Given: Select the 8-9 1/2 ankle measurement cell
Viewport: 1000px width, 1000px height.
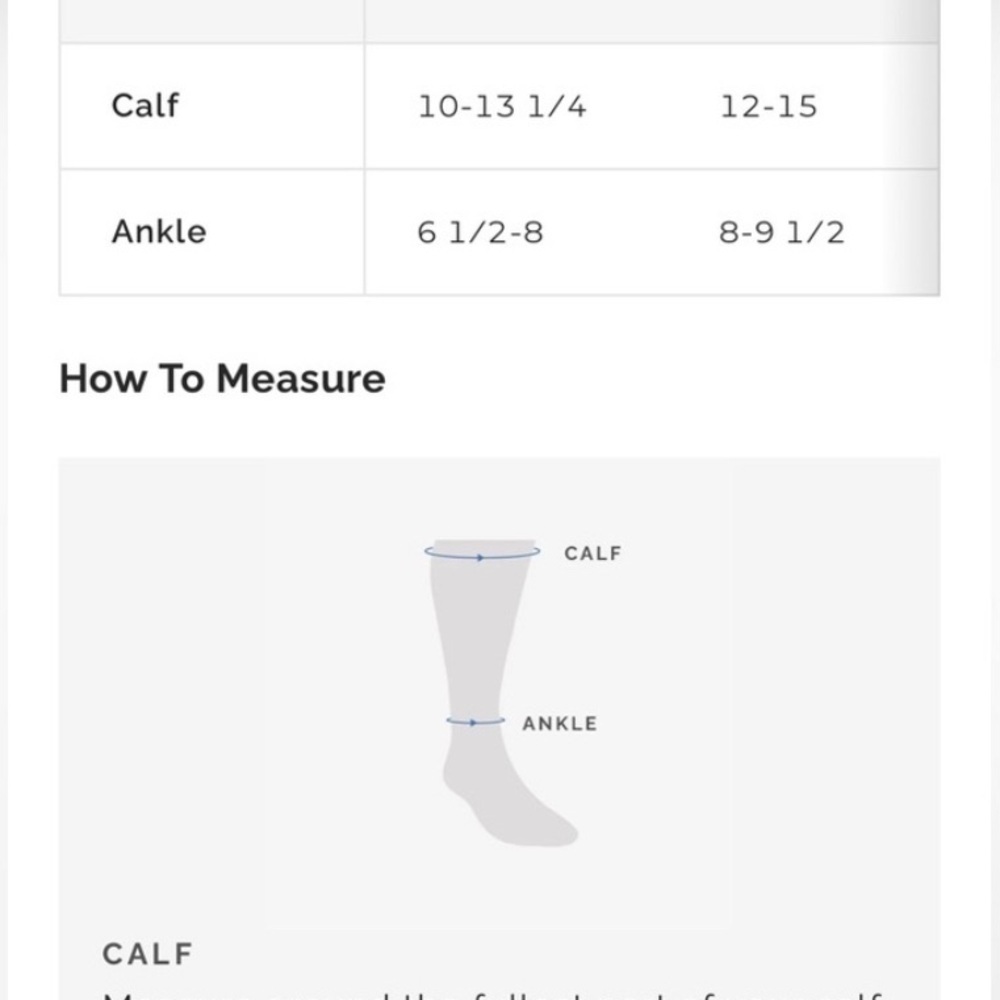Looking at the screenshot, I should (x=781, y=232).
